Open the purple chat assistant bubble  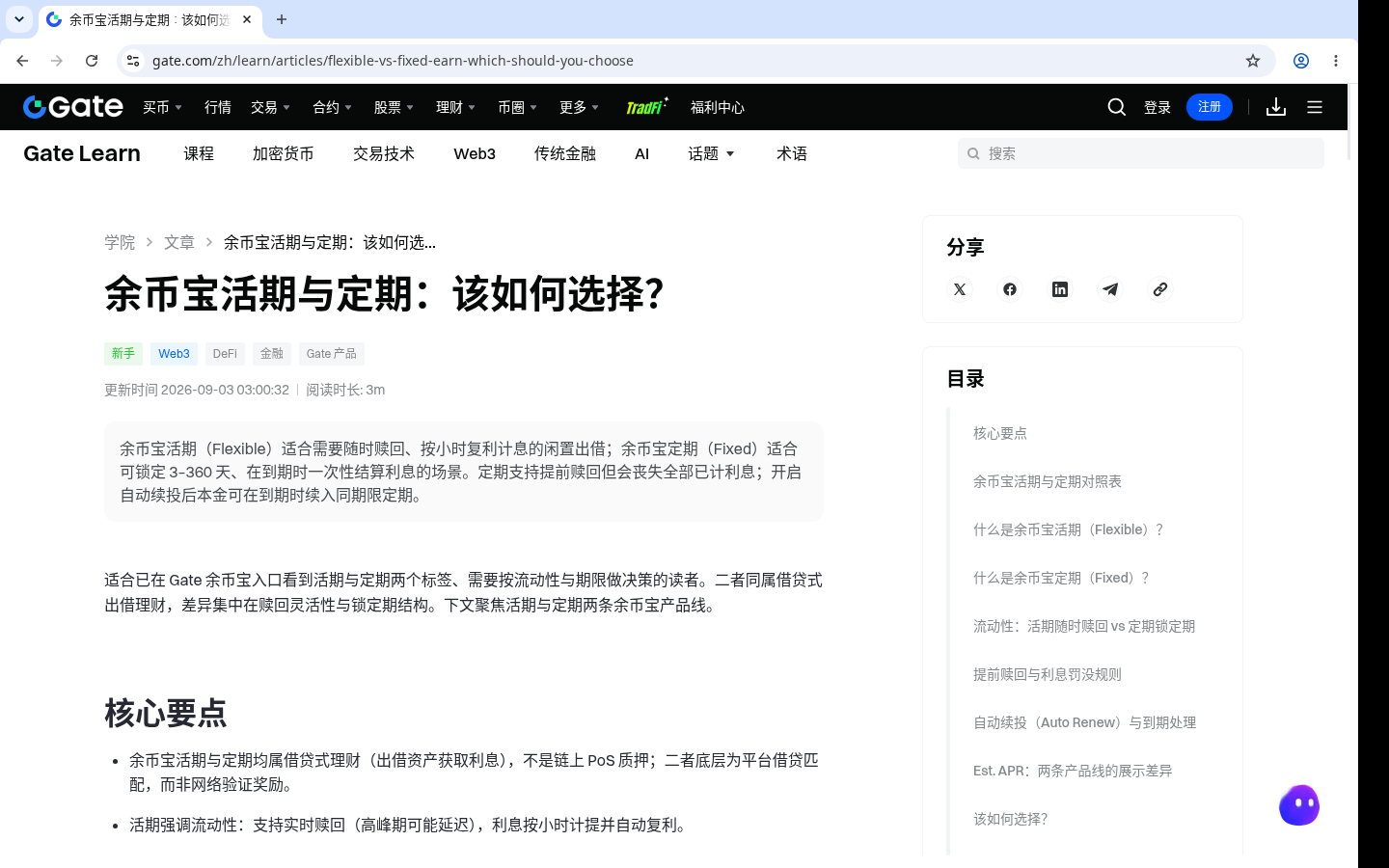pyautogui.click(x=1299, y=805)
